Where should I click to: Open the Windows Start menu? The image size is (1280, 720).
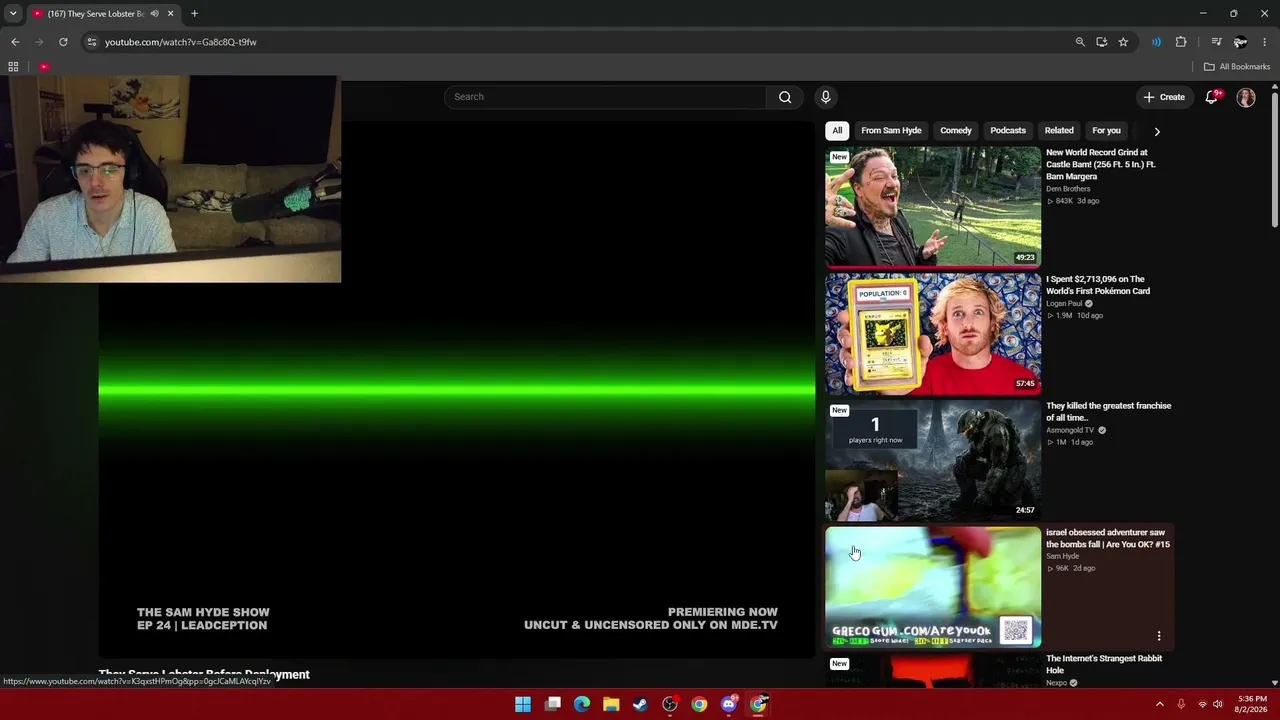coord(523,704)
